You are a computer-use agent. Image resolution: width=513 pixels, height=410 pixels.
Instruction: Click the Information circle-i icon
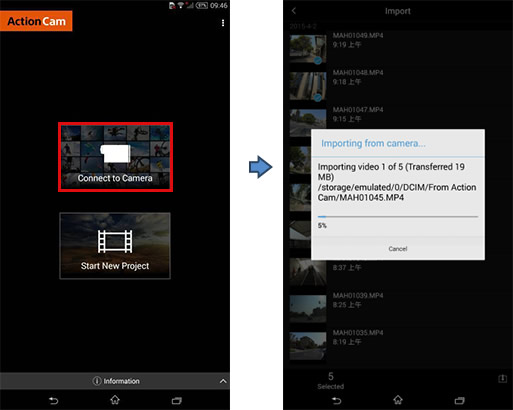97,381
